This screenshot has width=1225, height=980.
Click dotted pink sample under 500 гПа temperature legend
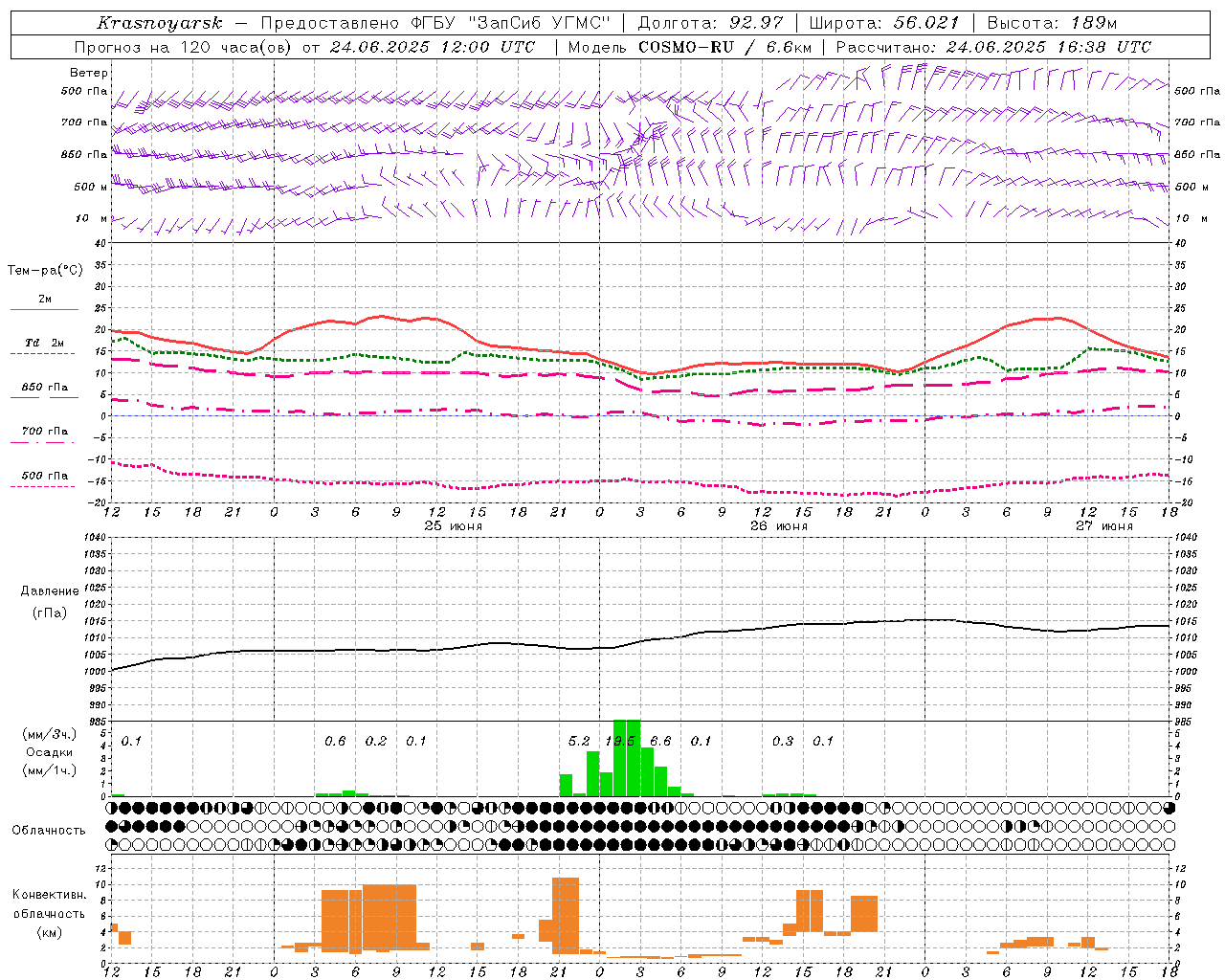click(42, 486)
